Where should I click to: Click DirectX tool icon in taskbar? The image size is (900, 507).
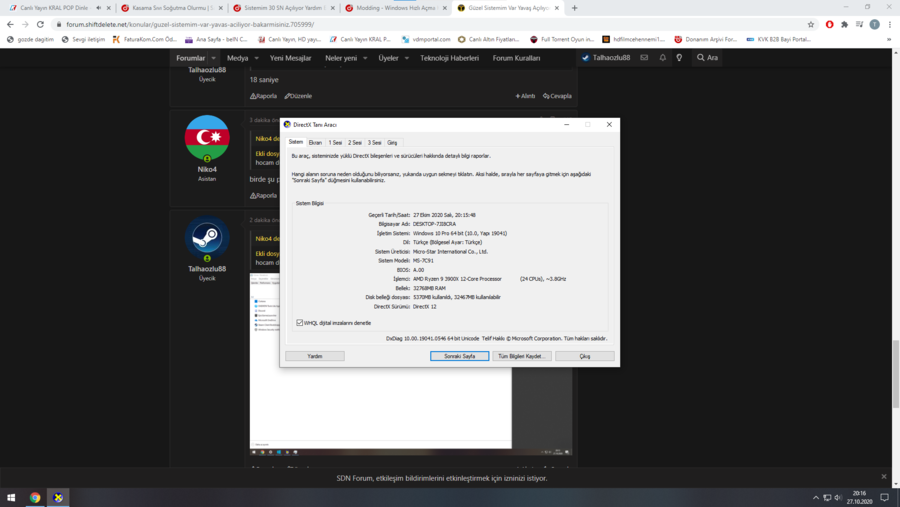(58, 498)
